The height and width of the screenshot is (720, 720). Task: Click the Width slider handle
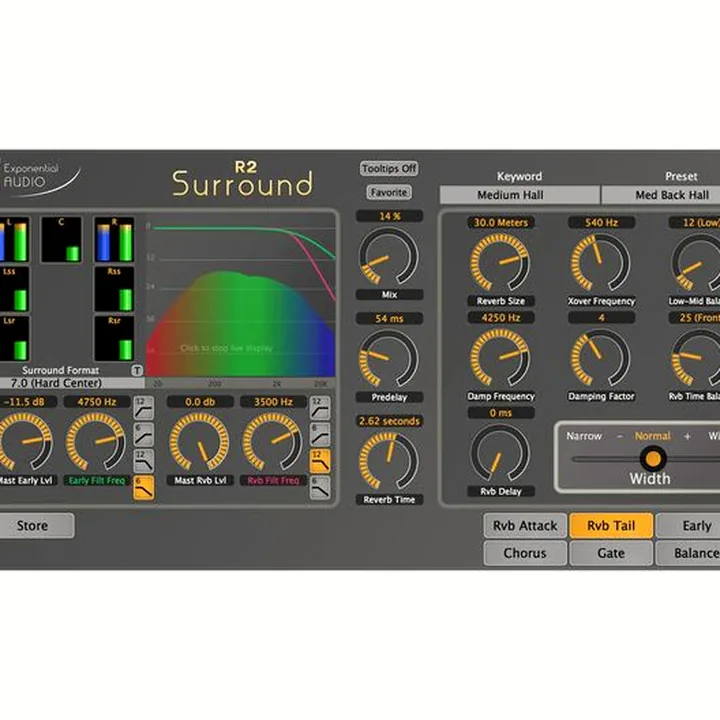point(653,458)
